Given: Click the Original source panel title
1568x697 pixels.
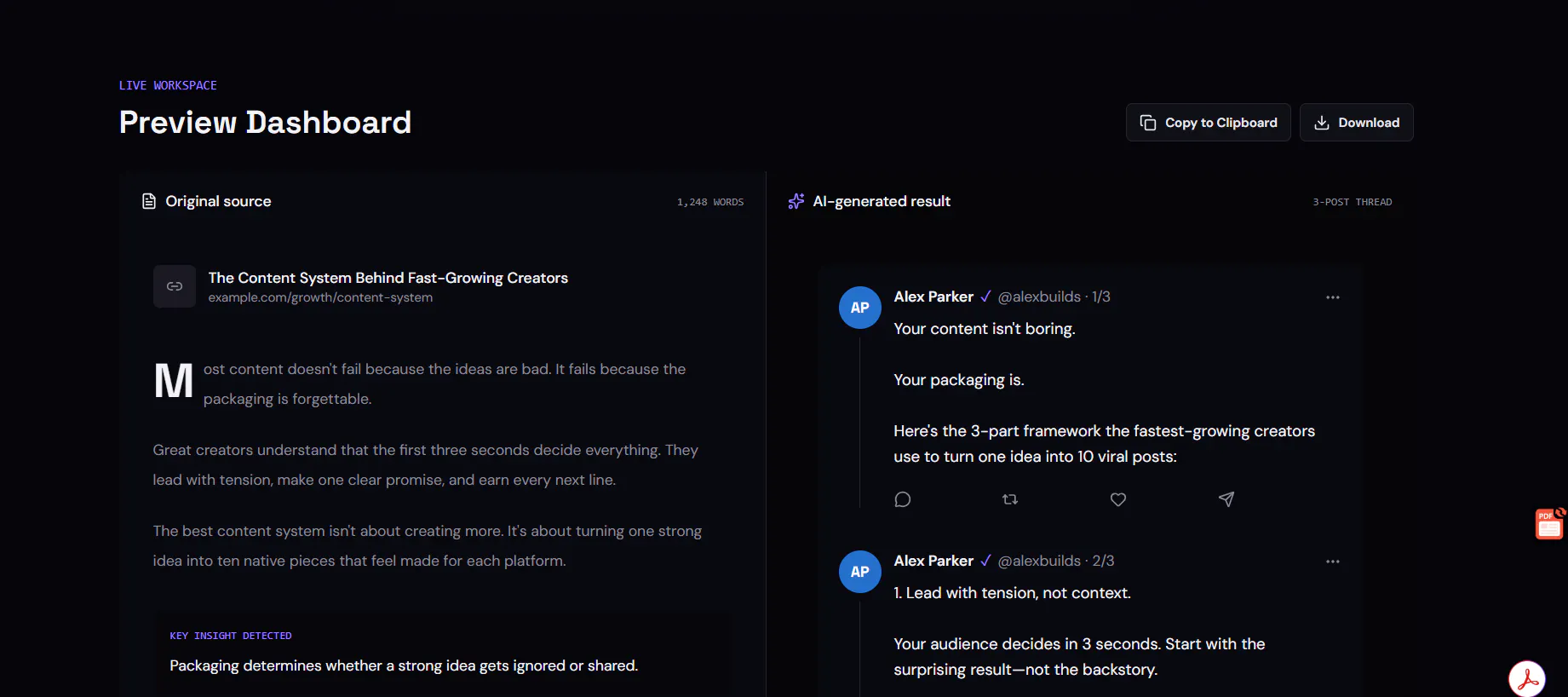Looking at the screenshot, I should tap(218, 201).
